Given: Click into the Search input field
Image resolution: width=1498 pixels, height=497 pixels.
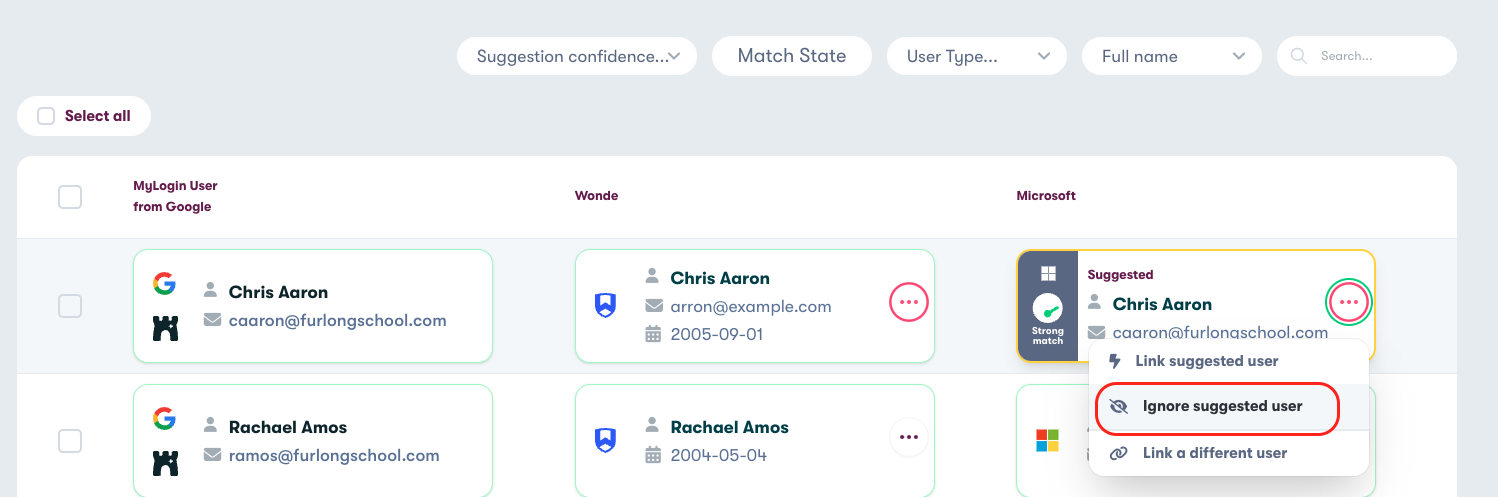Looking at the screenshot, I should (1367, 56).
